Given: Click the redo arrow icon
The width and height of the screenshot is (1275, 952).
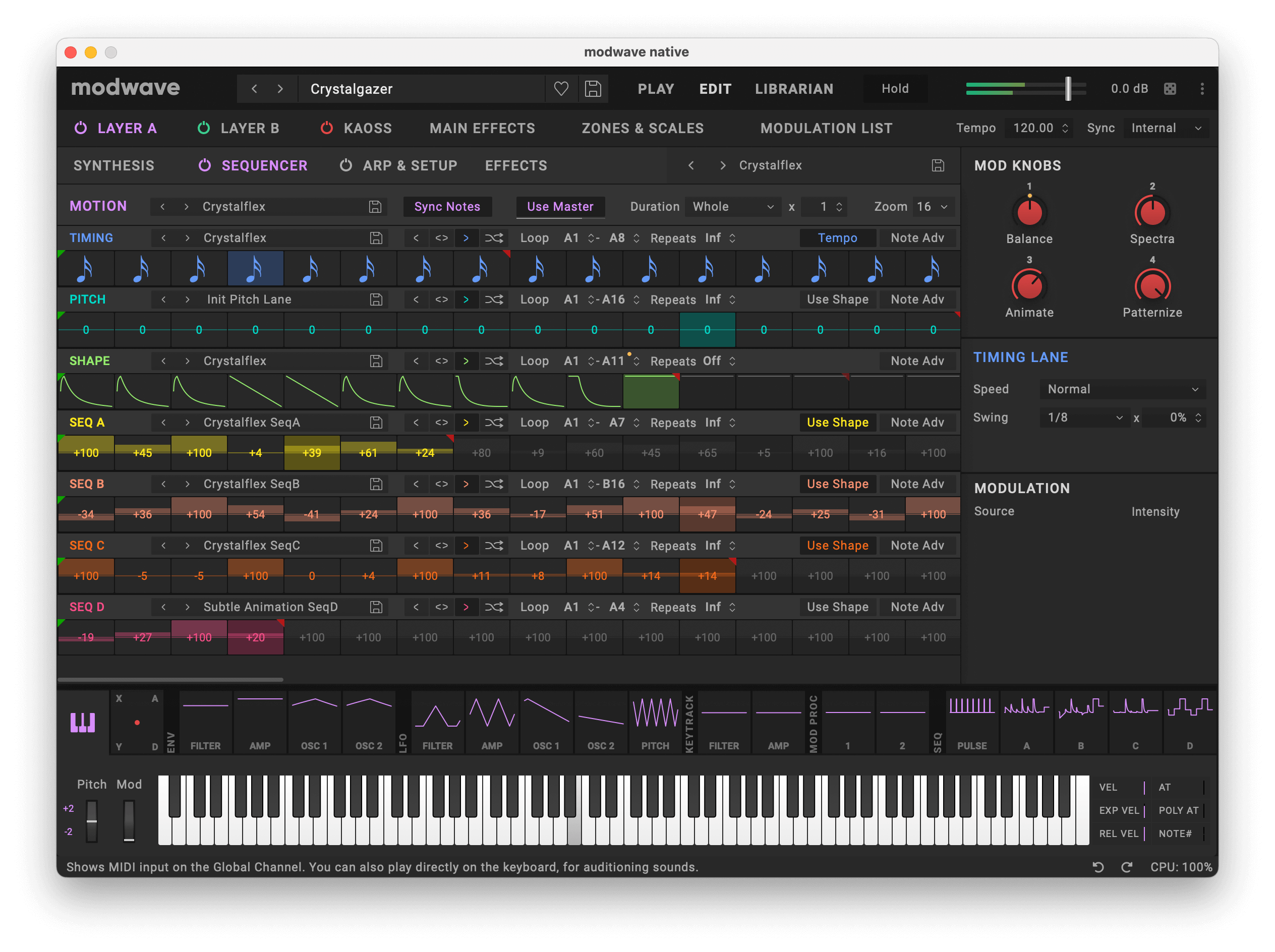Looking at the screenshot, I should (x=1126, y=867).
